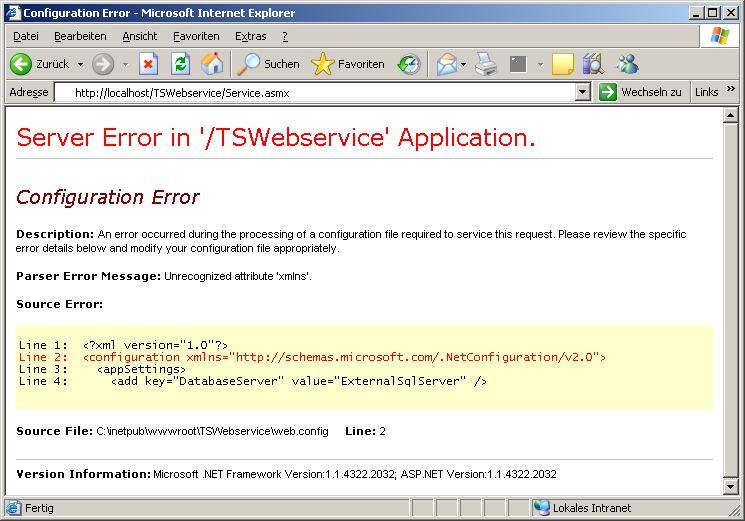
Task: Open the Suchen search pane
Action: coord(269,64)
